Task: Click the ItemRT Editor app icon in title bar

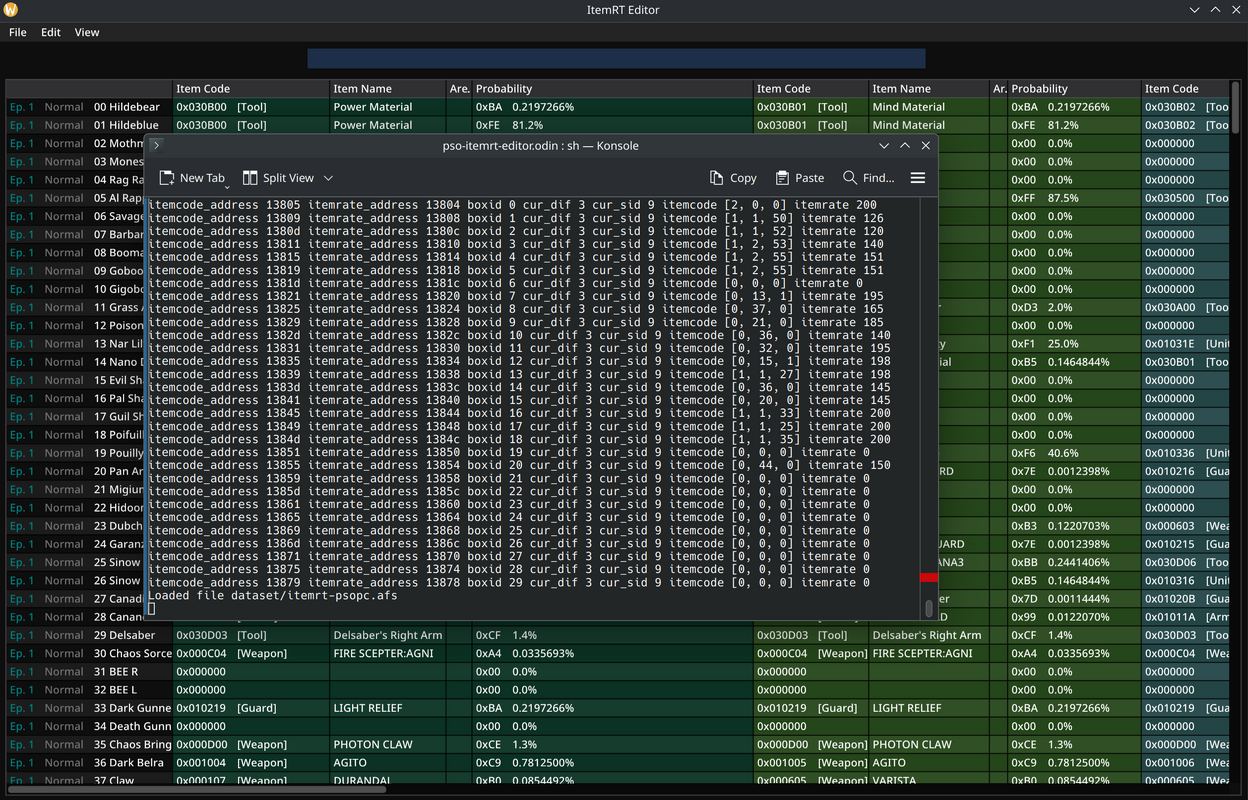Action: pyautogui.click(x=10, y=10)
